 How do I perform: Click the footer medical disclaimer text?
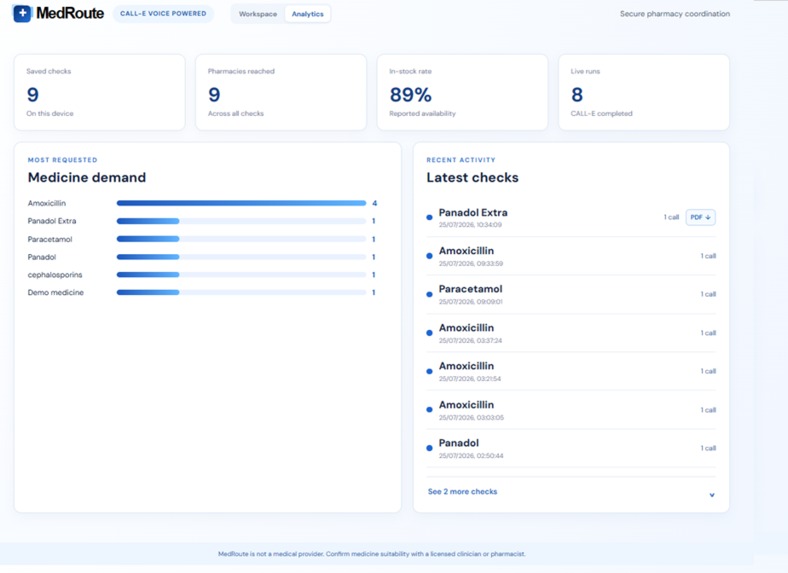tap(372, 554)
